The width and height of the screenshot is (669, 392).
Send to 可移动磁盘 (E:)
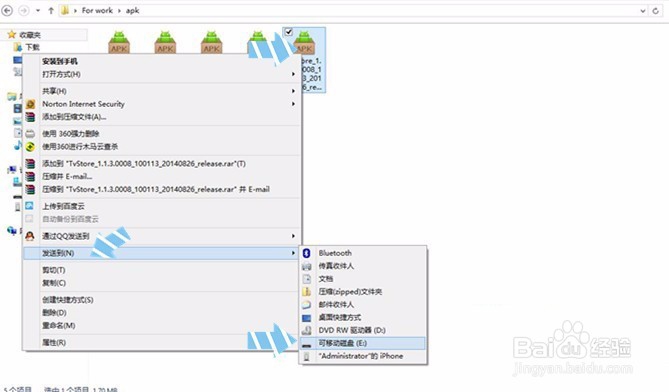click(363, 343)
